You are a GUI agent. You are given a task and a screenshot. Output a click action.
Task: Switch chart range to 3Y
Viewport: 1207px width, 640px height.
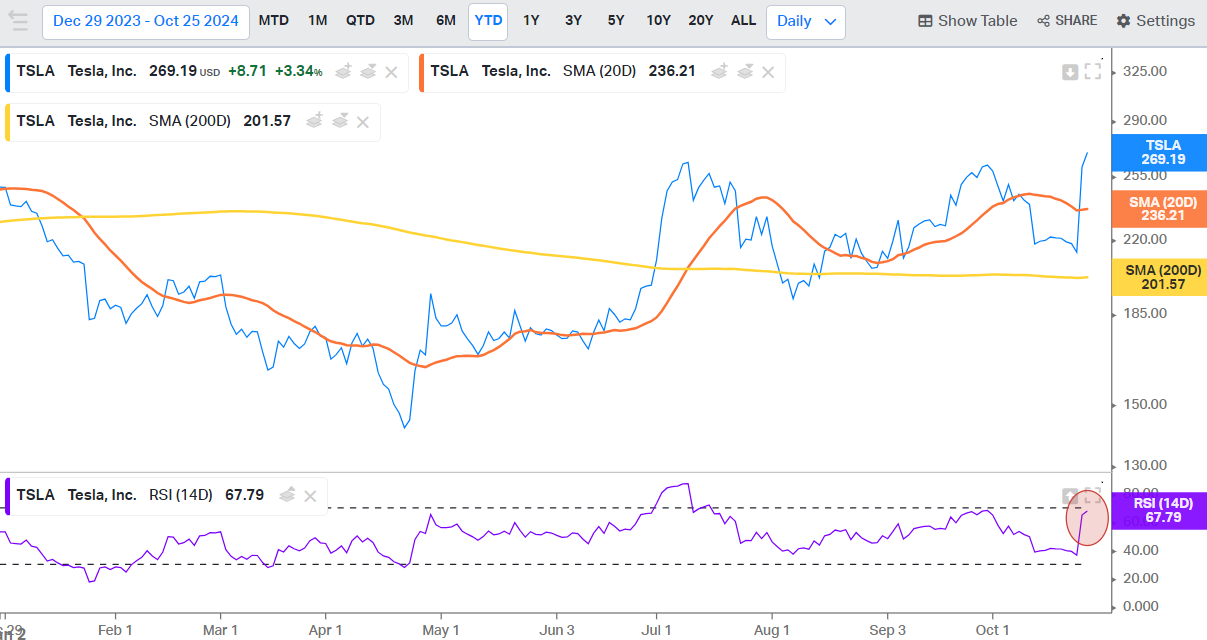pos(573,21)
